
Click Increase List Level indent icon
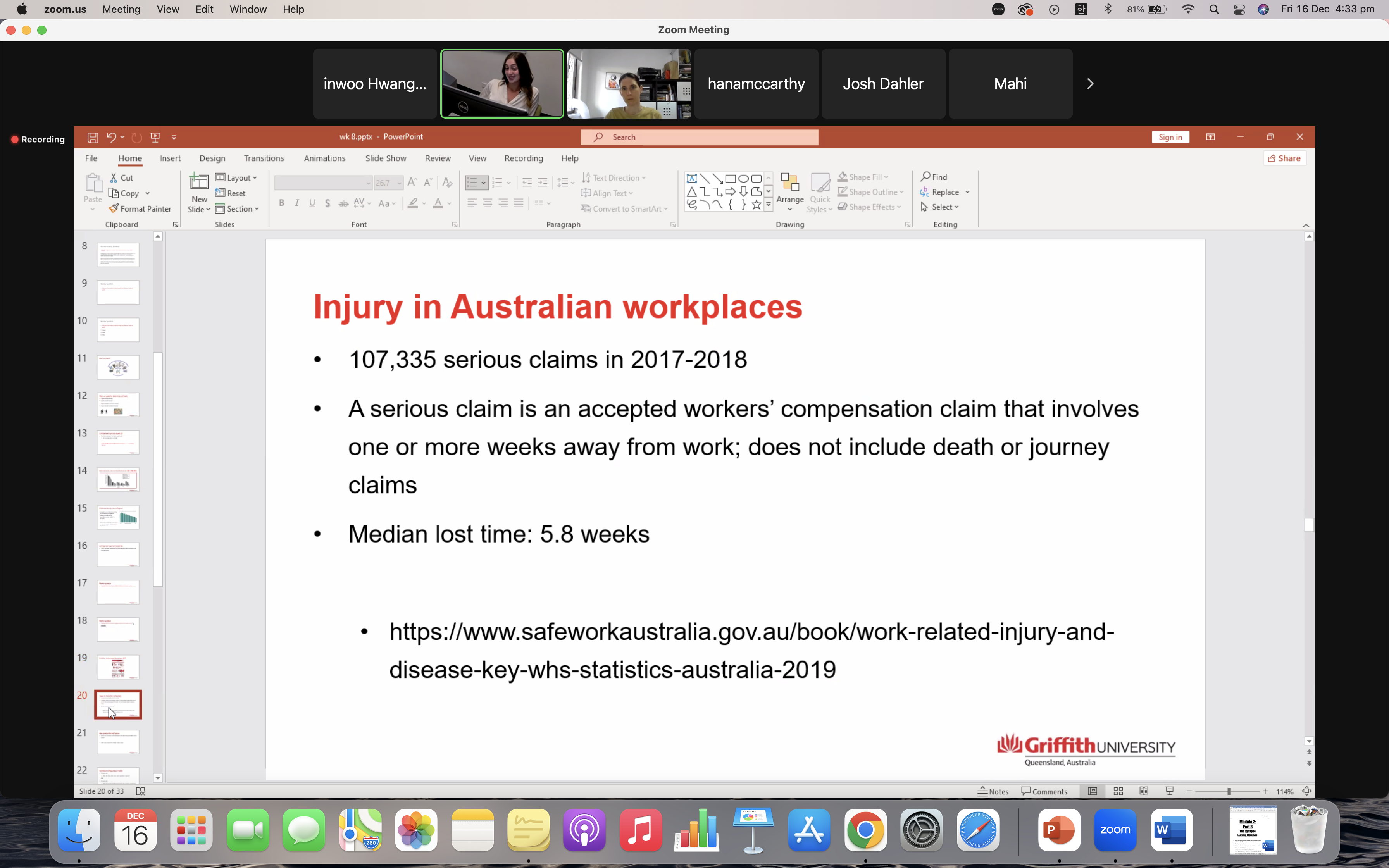(543, 183)
